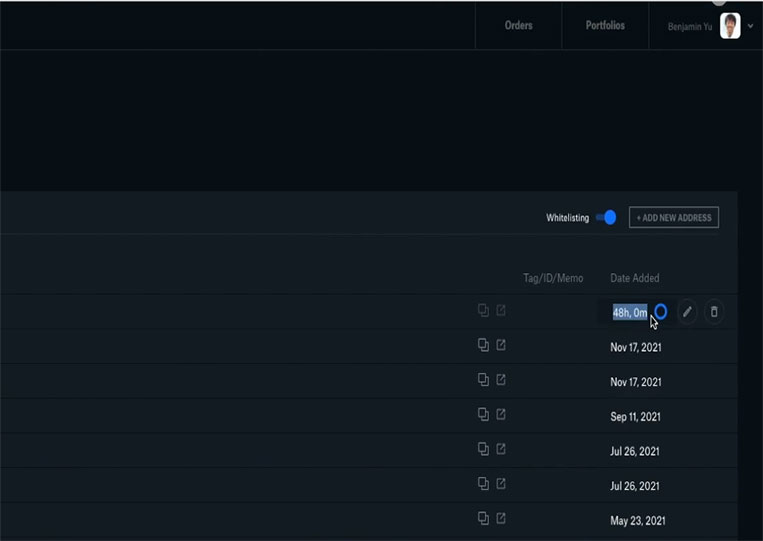Image resolution: width=763 pixels, height=541 pixels.
Task: Edit the pending address with pencil icon
Action: tap(687, 312)
